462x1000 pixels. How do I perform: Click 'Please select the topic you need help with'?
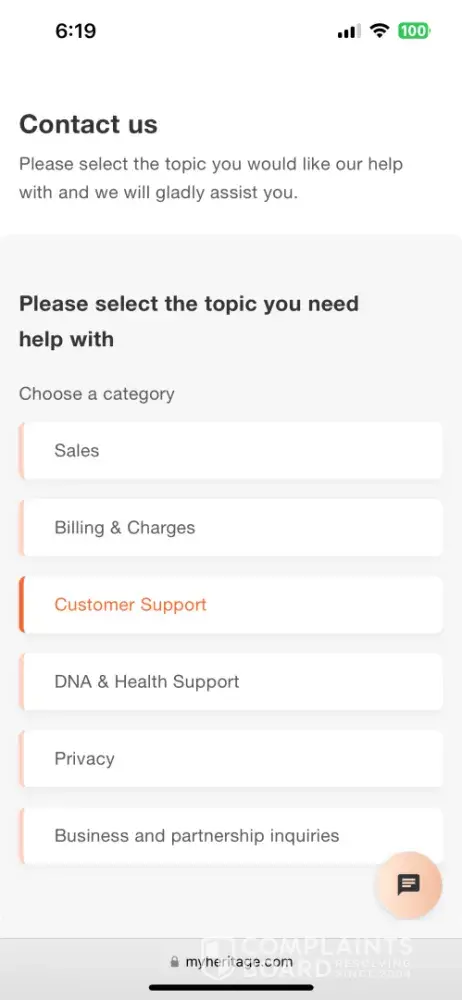[189, 321]
